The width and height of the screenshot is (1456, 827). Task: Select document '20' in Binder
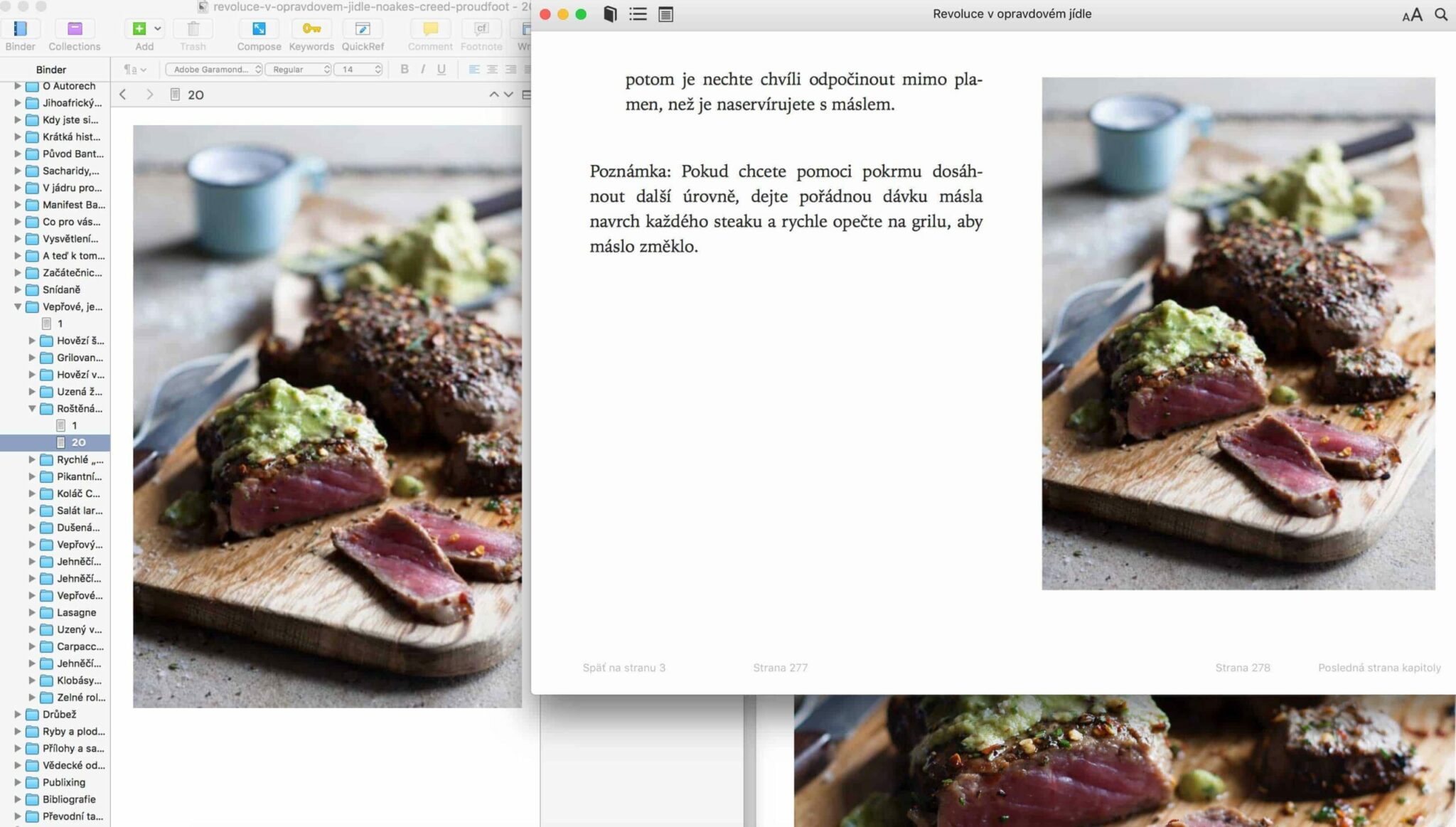tap(55, 442)
